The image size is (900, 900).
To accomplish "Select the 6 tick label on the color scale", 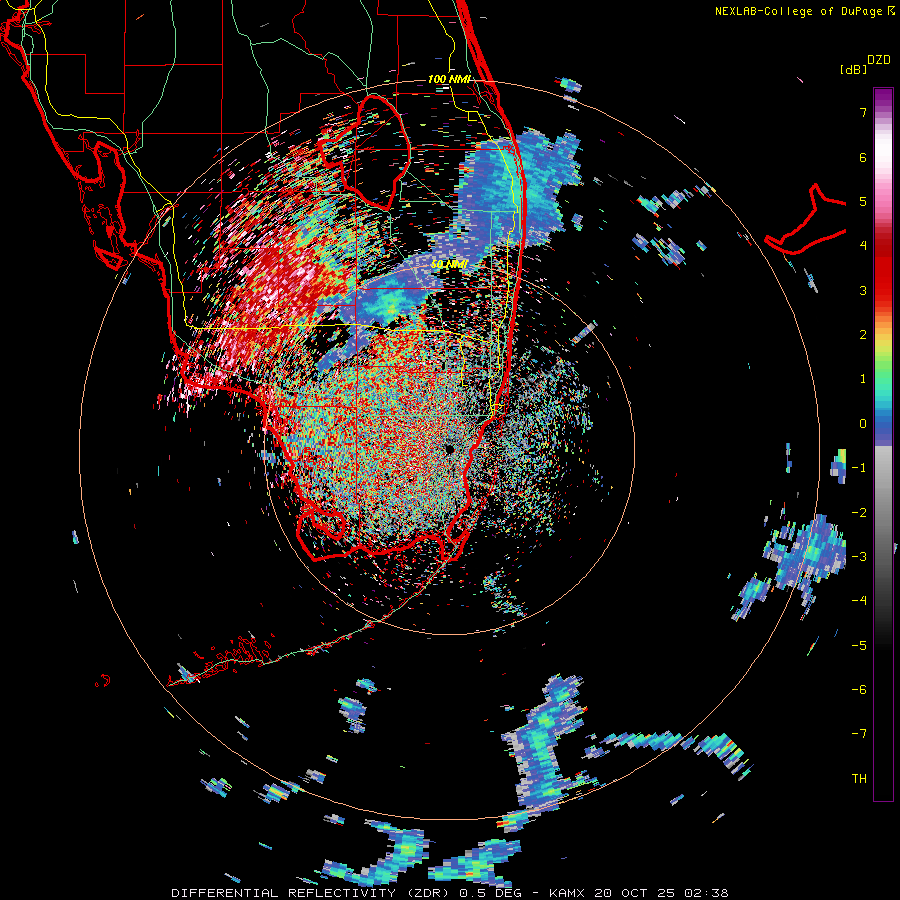I will 863,157.
